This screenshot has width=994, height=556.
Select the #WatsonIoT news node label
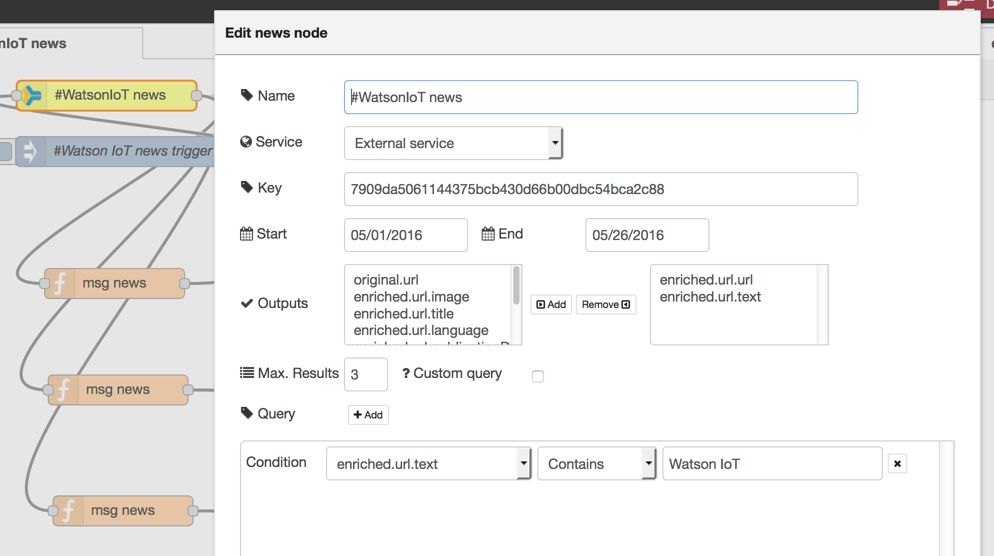tap(110, 95)
